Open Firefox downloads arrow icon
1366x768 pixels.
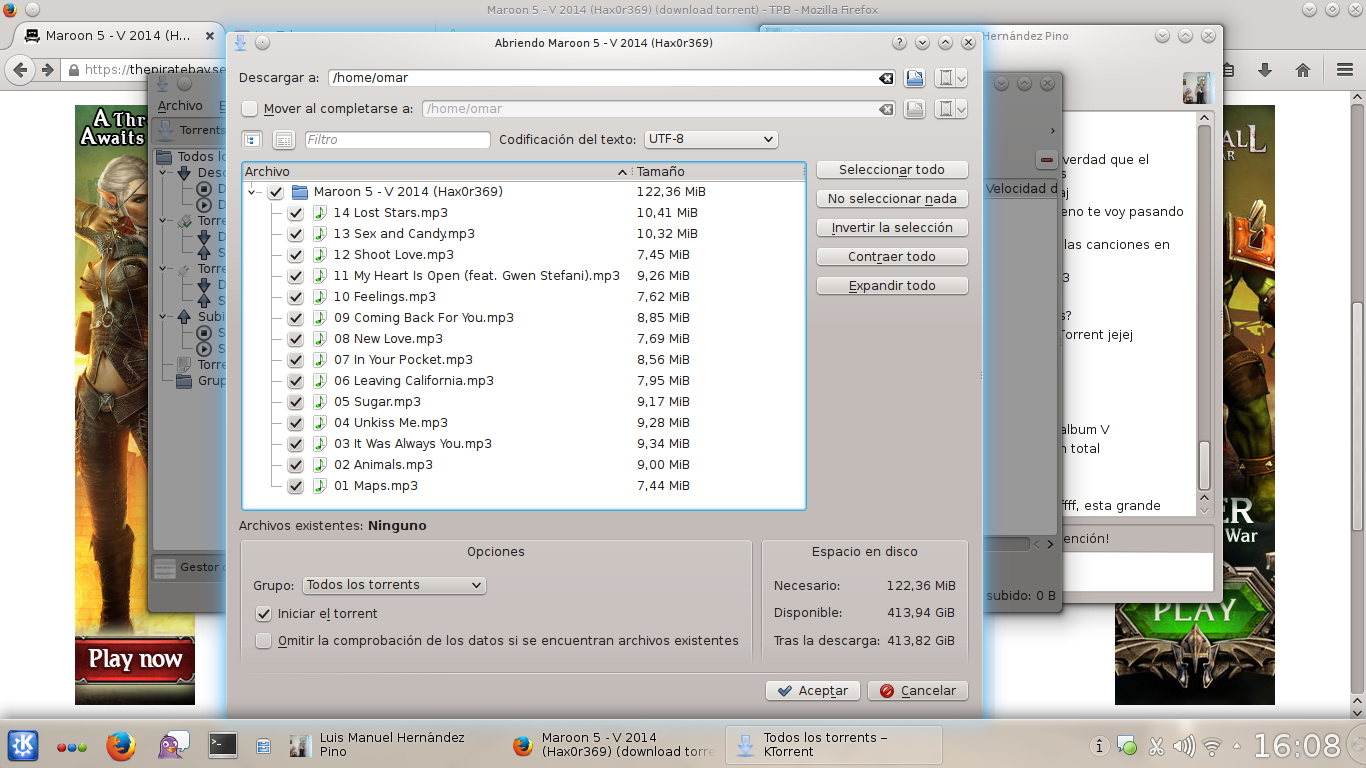tap(1264, 70)
